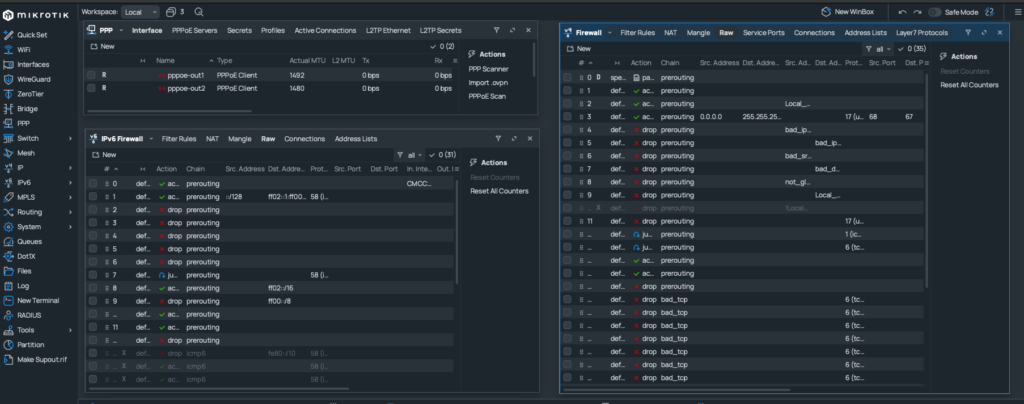Open Bridge in the sidebar
Image resolution: width=1024 pixels, height=404 pixels.
[x=25, y=109]
